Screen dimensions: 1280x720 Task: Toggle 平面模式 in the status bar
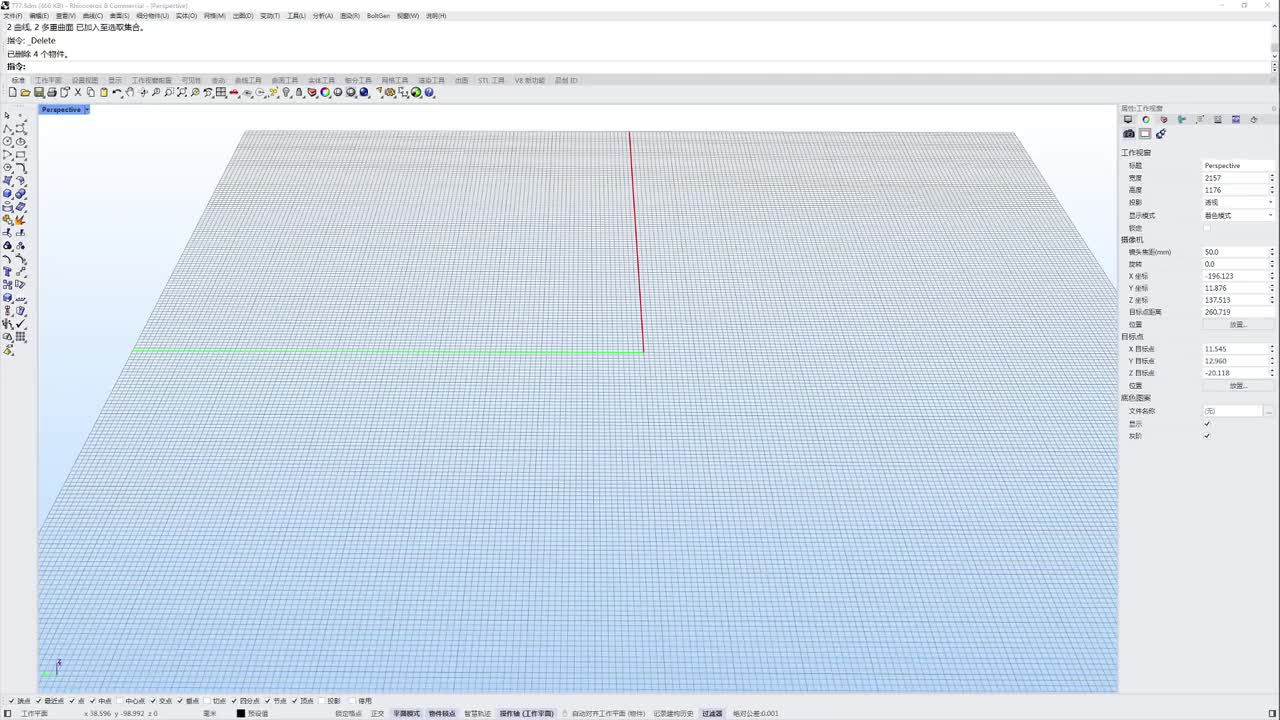[x=406, y=714]
